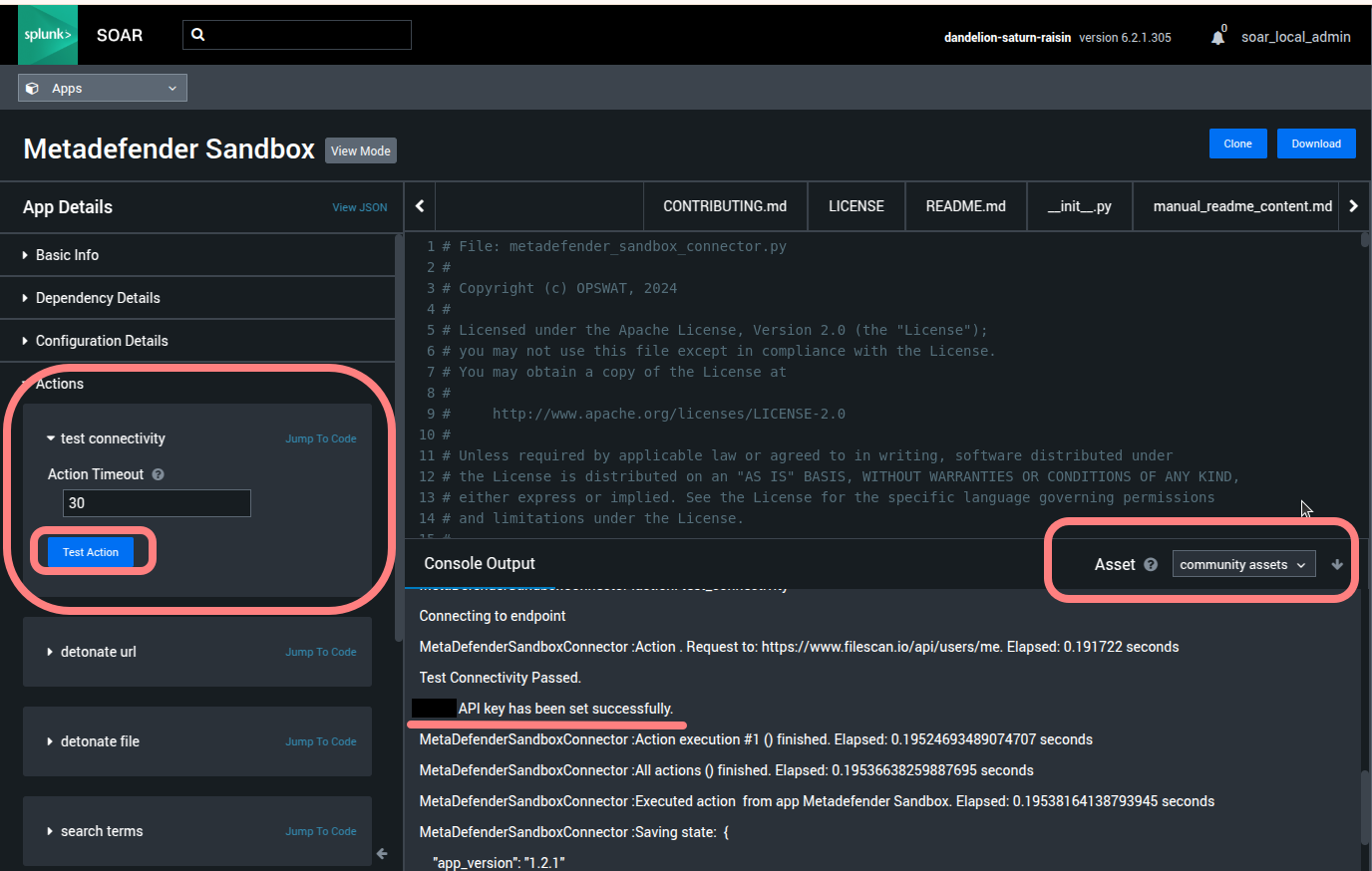Click the Action Timeout input field

pyautogui.click(x=157, y=503)
